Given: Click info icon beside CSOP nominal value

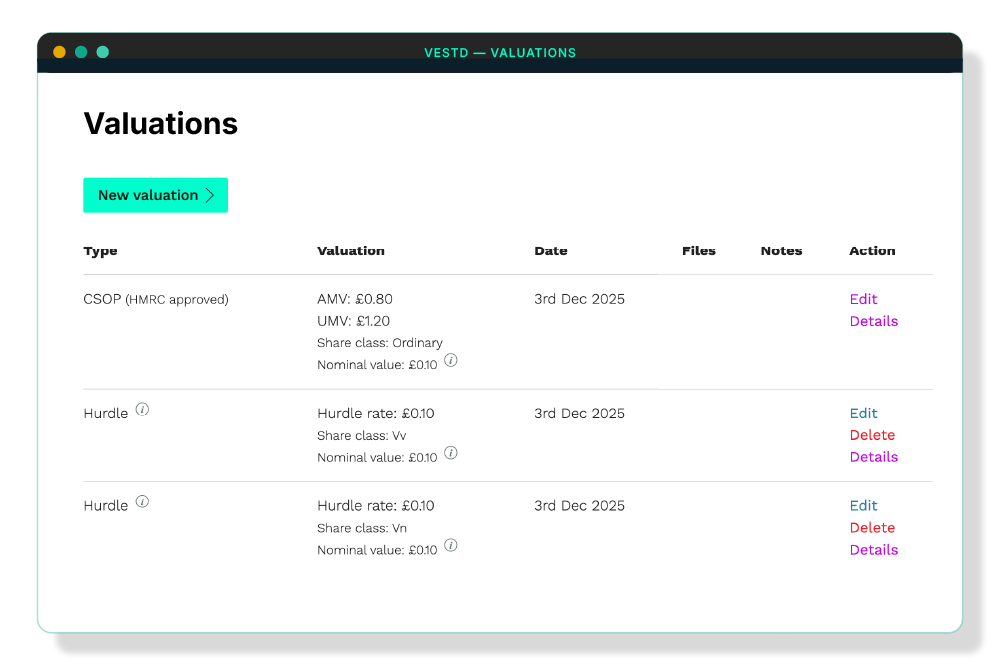Looking at the screenshot, I should click(x=450, y=360).
